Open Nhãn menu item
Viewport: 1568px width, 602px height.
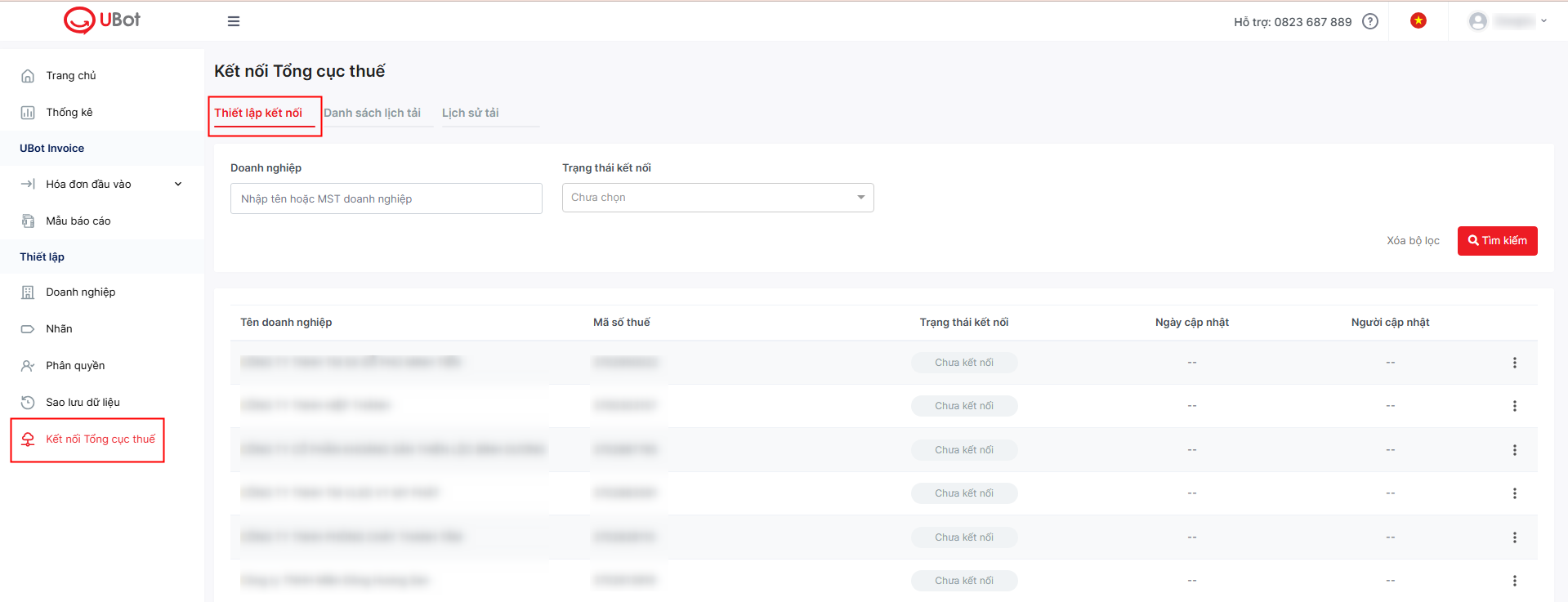pos(59,328)
